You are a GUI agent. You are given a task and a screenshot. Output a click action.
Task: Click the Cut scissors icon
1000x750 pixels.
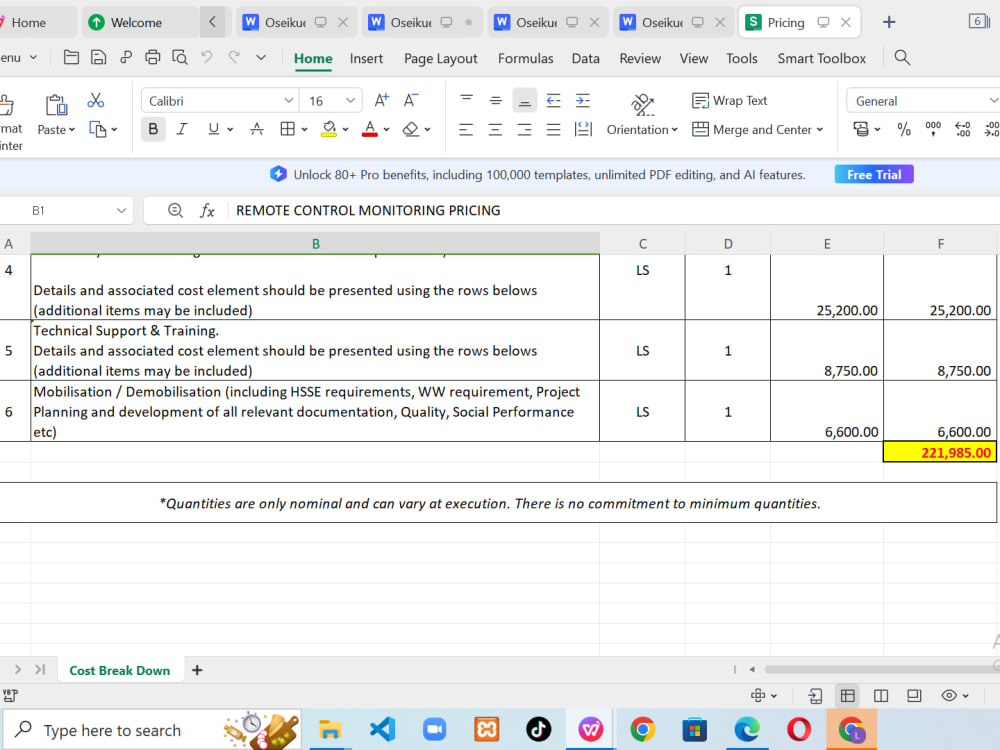(x=96, y=100)
